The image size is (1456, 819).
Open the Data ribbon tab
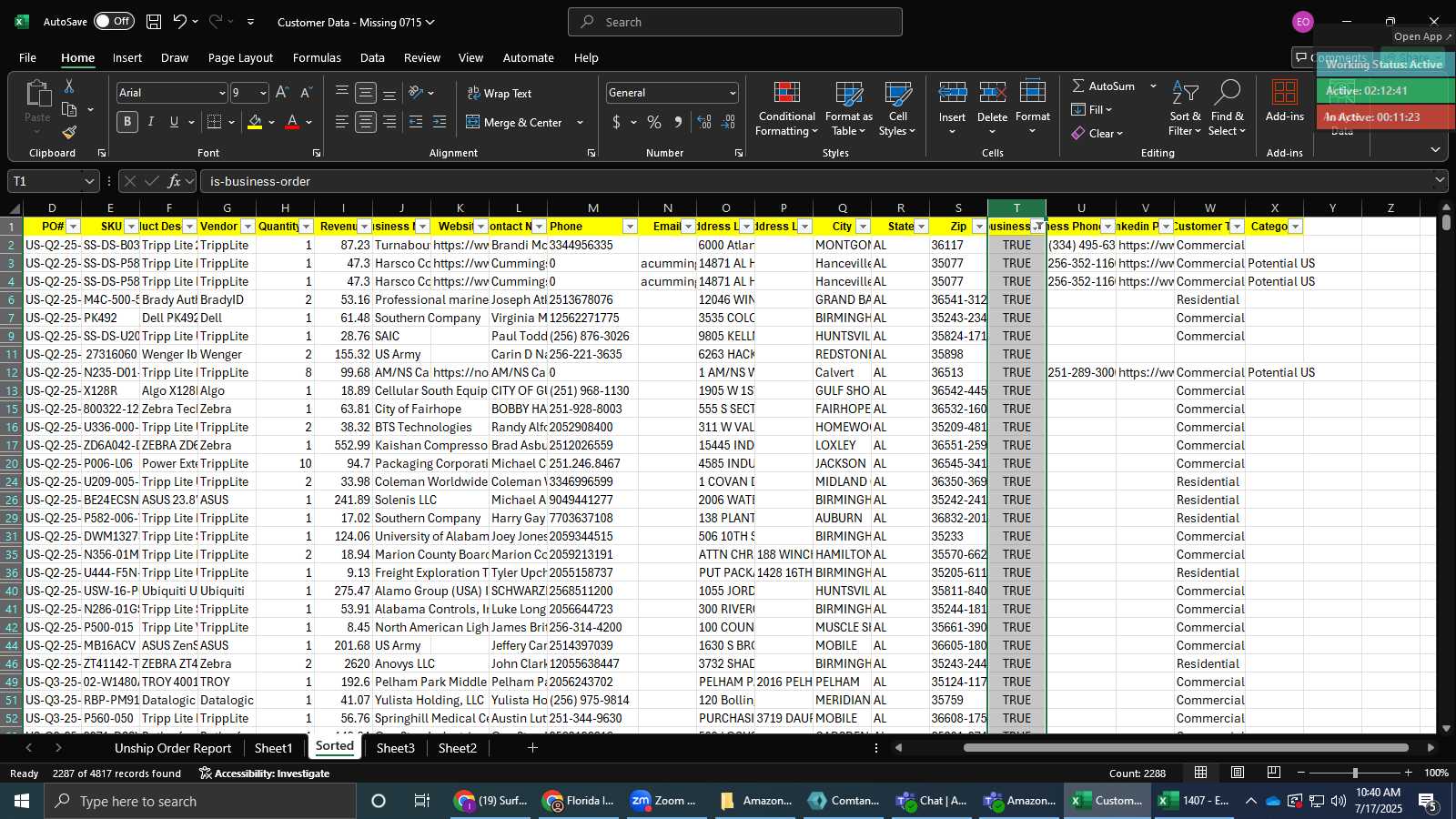pyautogui.click(x=372, y=57)
